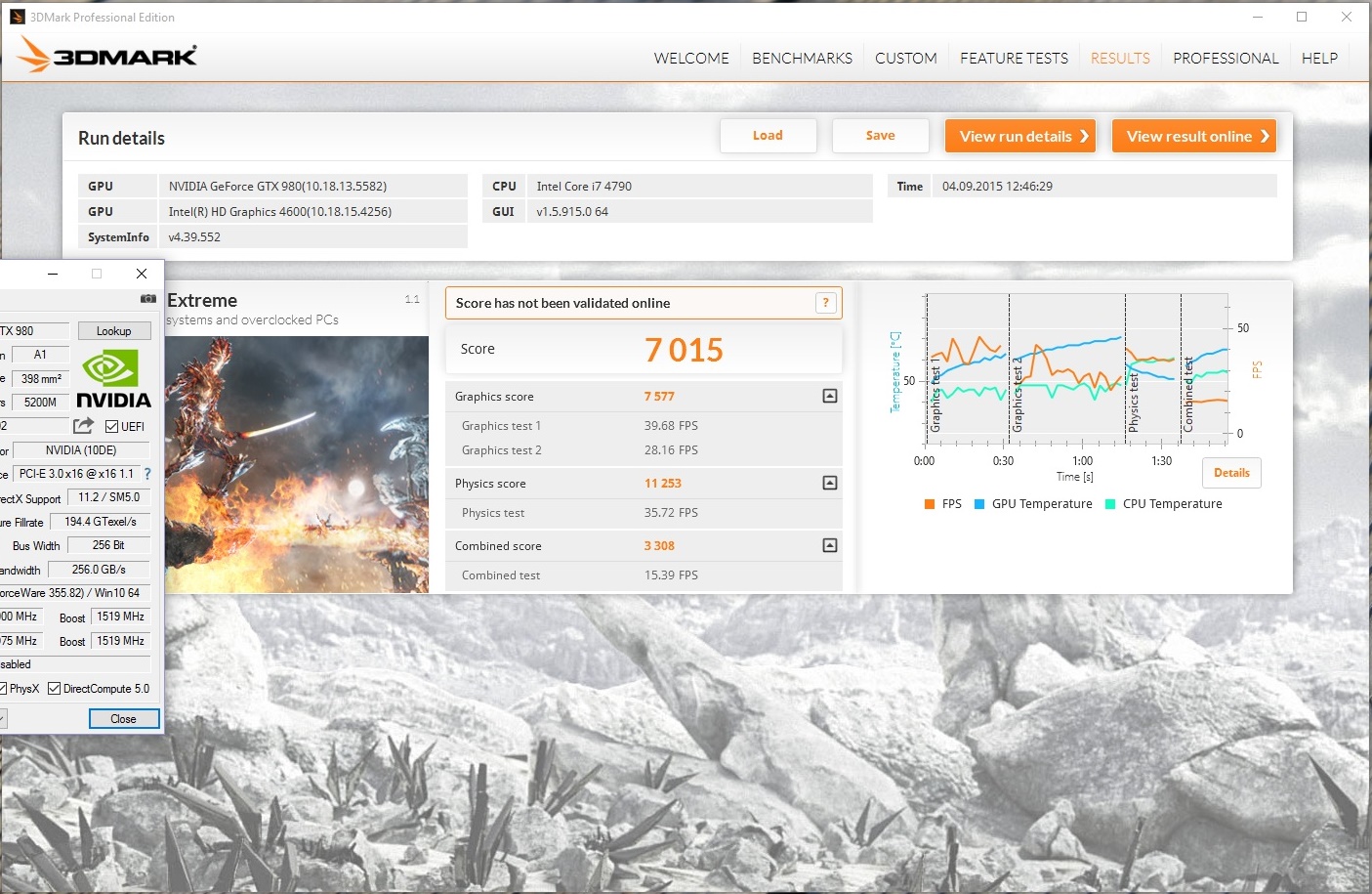Image resolution: width=1372 pixels, height=894 pixels.
Task: Click the 398 mm² die size field
Action: [41, 379]
